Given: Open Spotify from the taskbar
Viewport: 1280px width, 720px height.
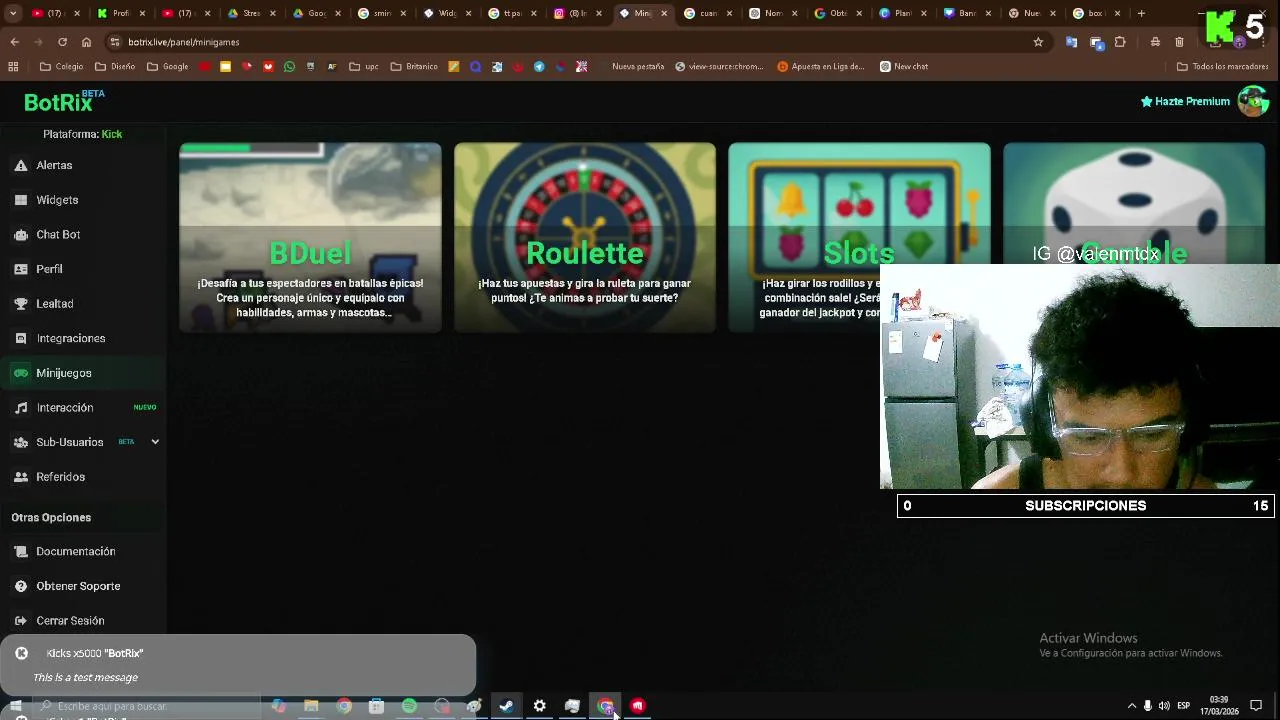Looking at the screenshot, I should tap(409, 706).
